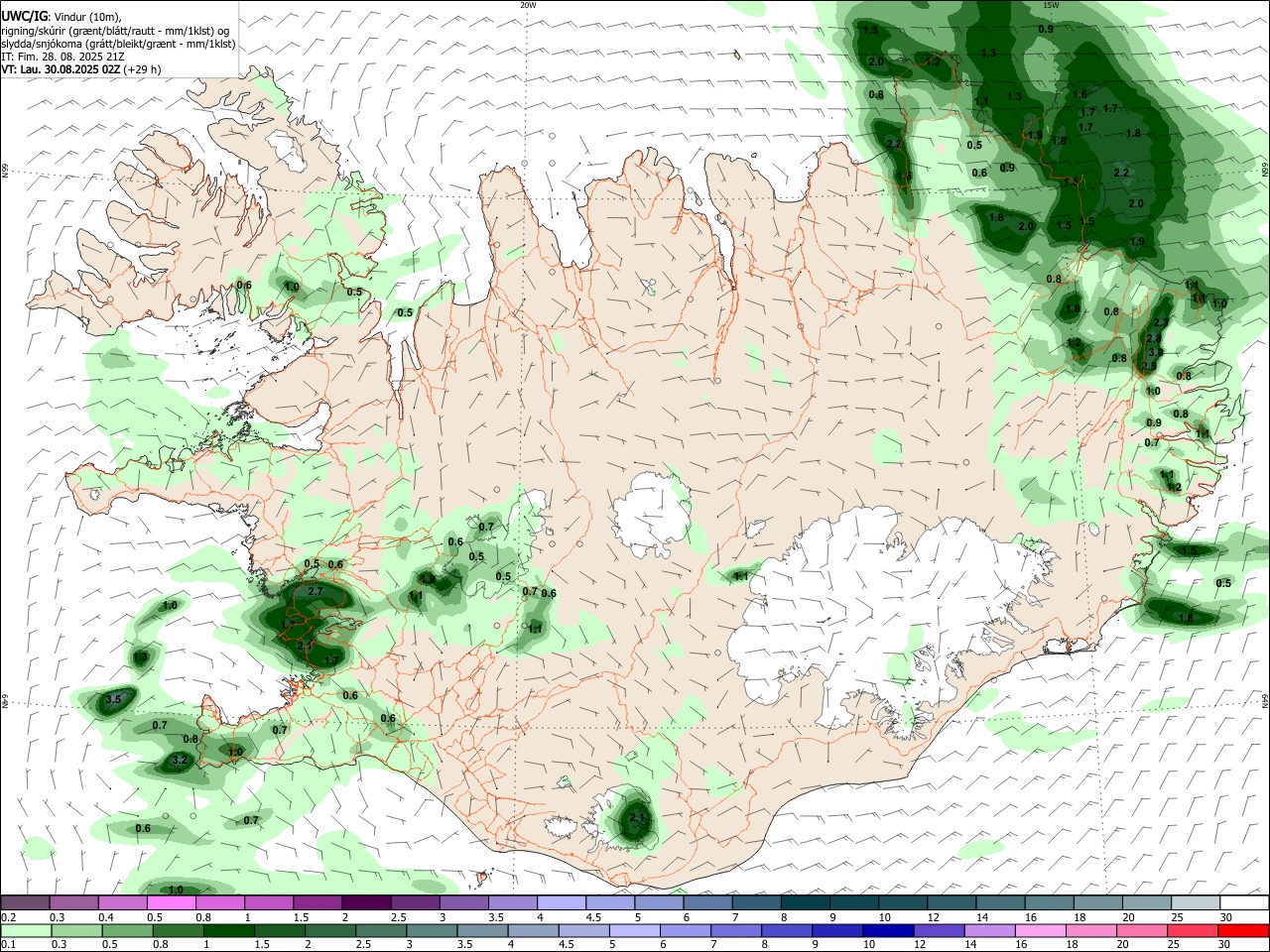Click the '3.0' precipitation value on the map
This screenshot has height=952, width=1270.
tap(1155, 352)
